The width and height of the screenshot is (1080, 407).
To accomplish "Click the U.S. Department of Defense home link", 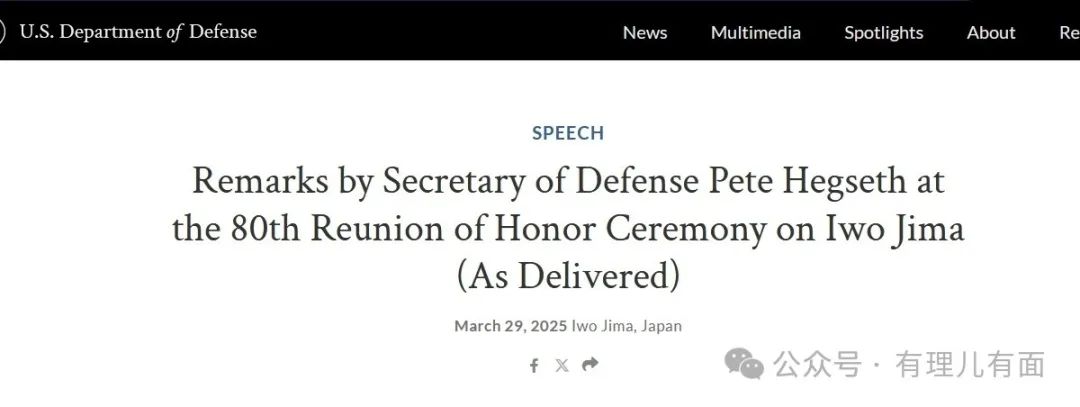I will click(x=138, y=32).
